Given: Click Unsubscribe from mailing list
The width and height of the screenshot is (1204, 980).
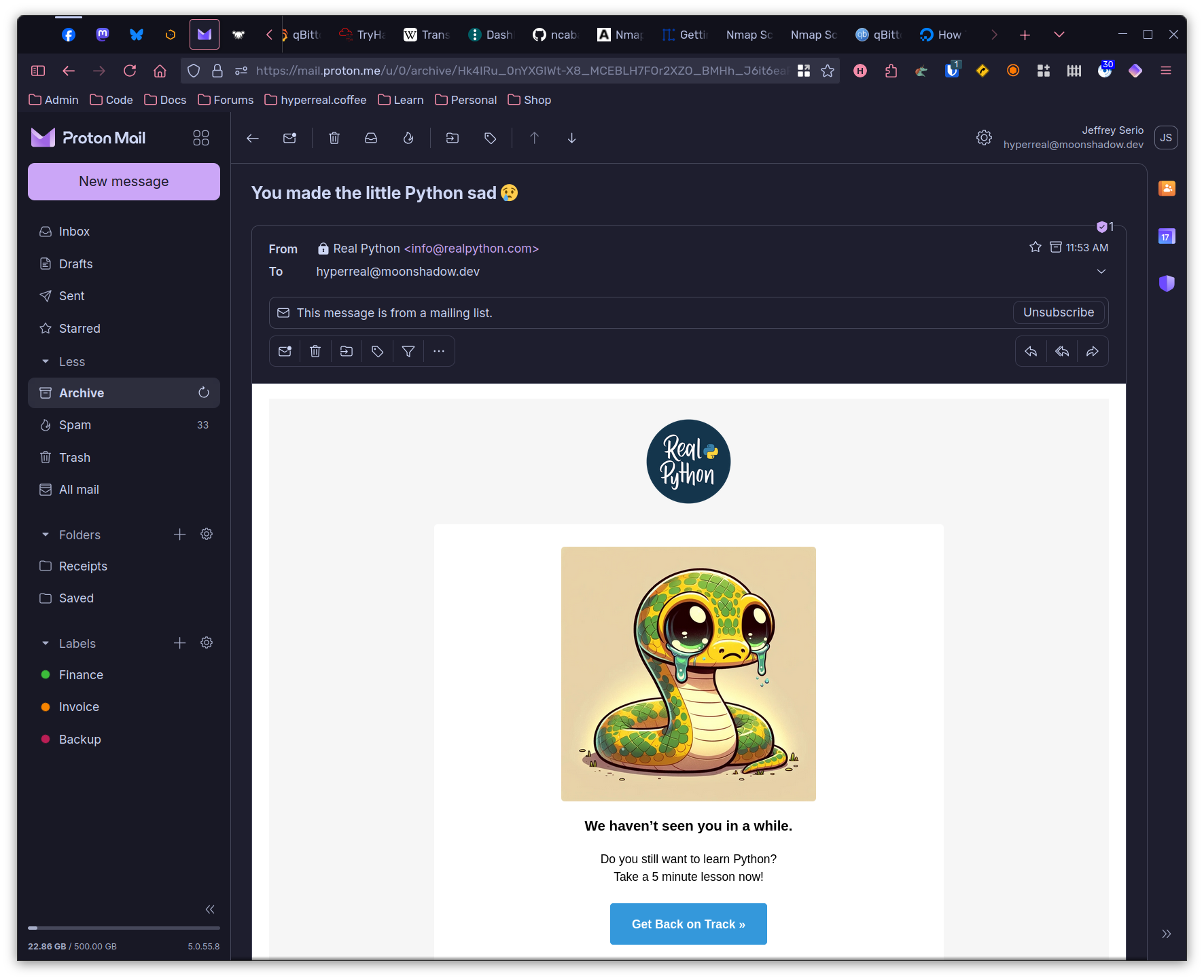Looking at the screenshot, I should pos(1058,312).
